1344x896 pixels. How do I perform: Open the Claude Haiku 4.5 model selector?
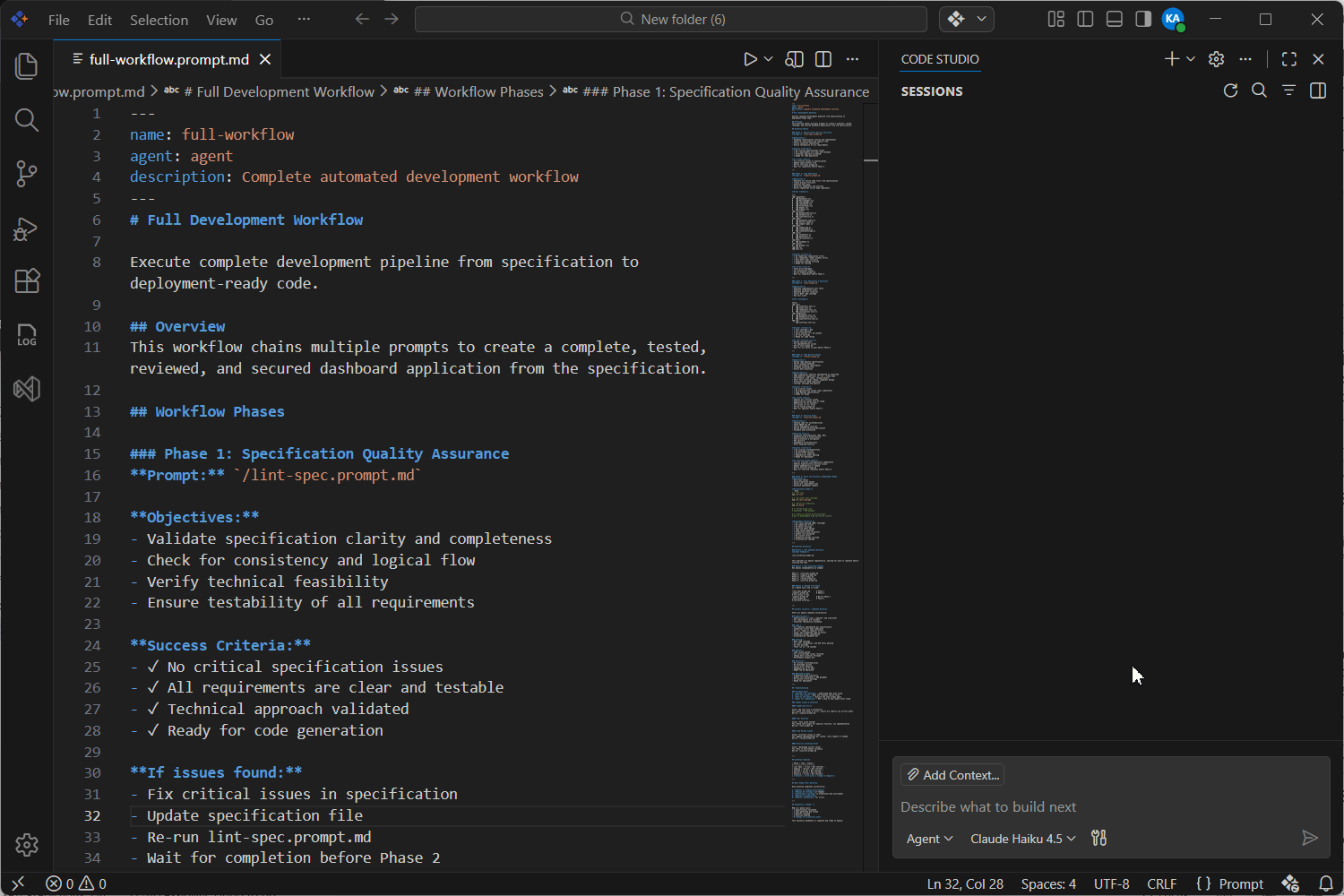click(1021, 838)
